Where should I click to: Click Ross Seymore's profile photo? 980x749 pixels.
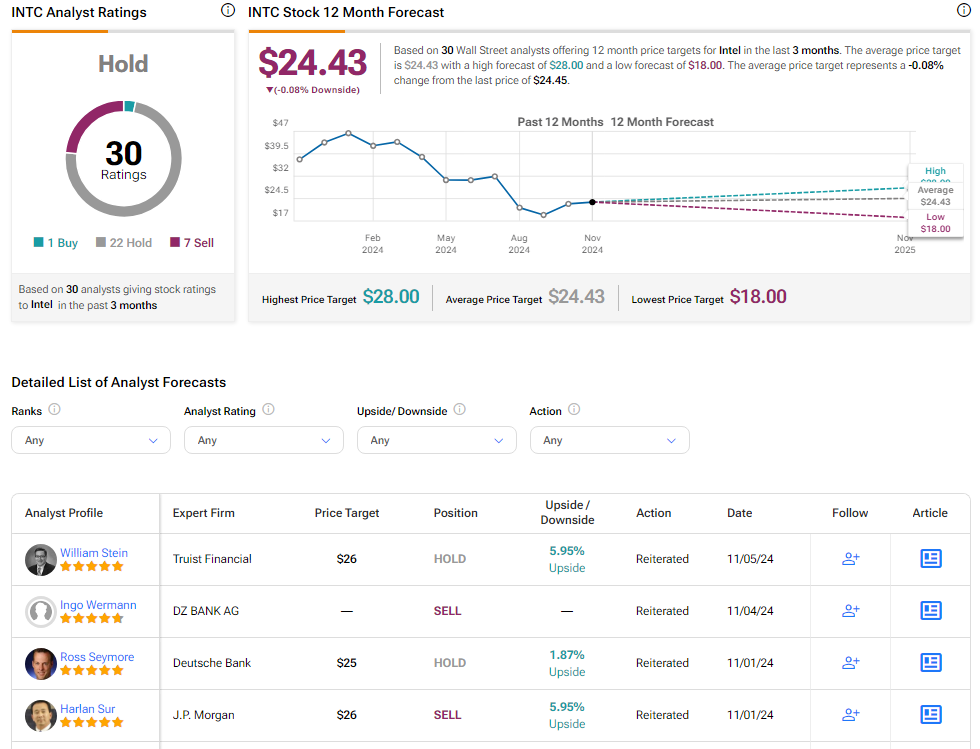41,664
